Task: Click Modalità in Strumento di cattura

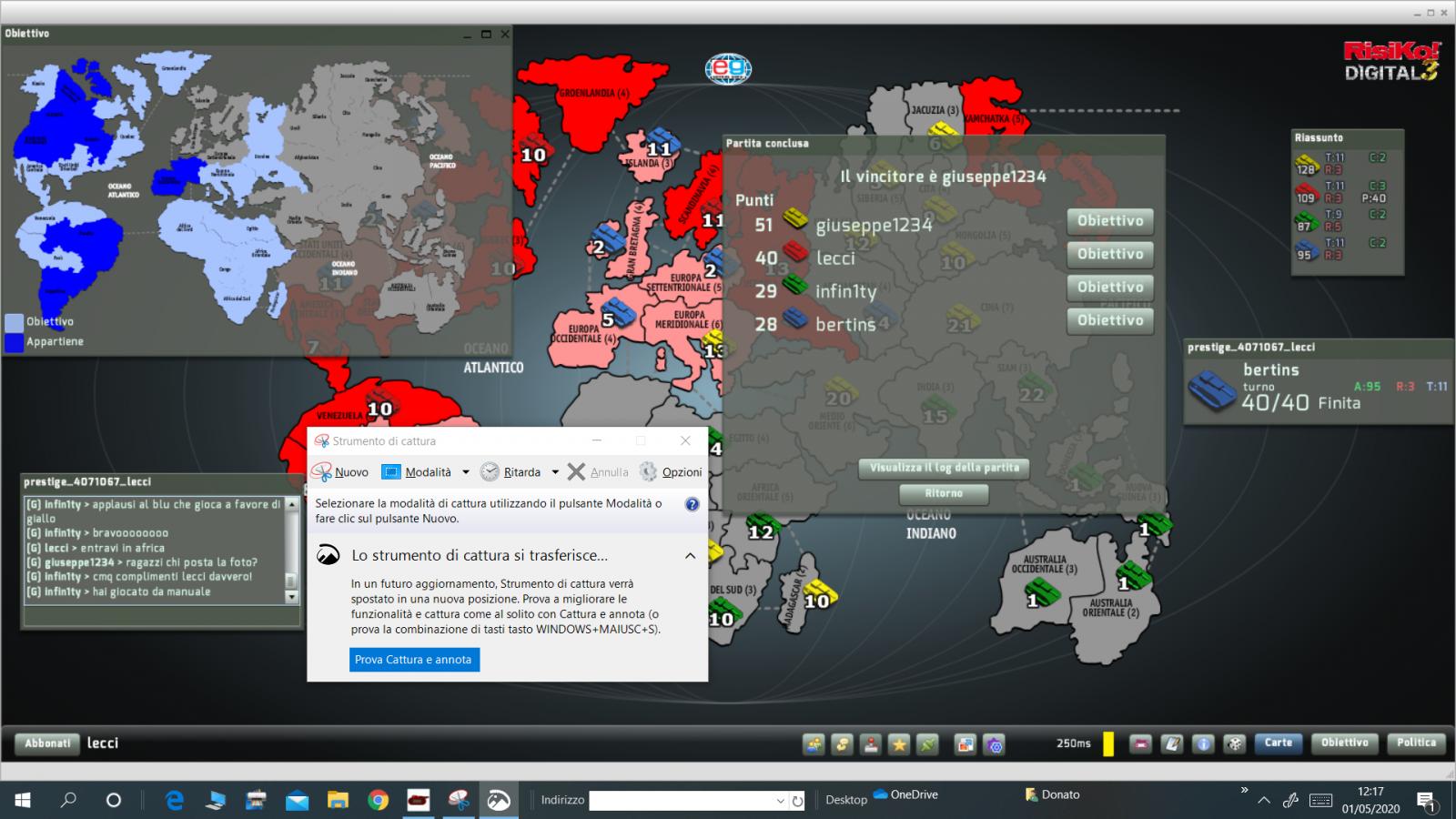Action: click(x=417, y=471)
